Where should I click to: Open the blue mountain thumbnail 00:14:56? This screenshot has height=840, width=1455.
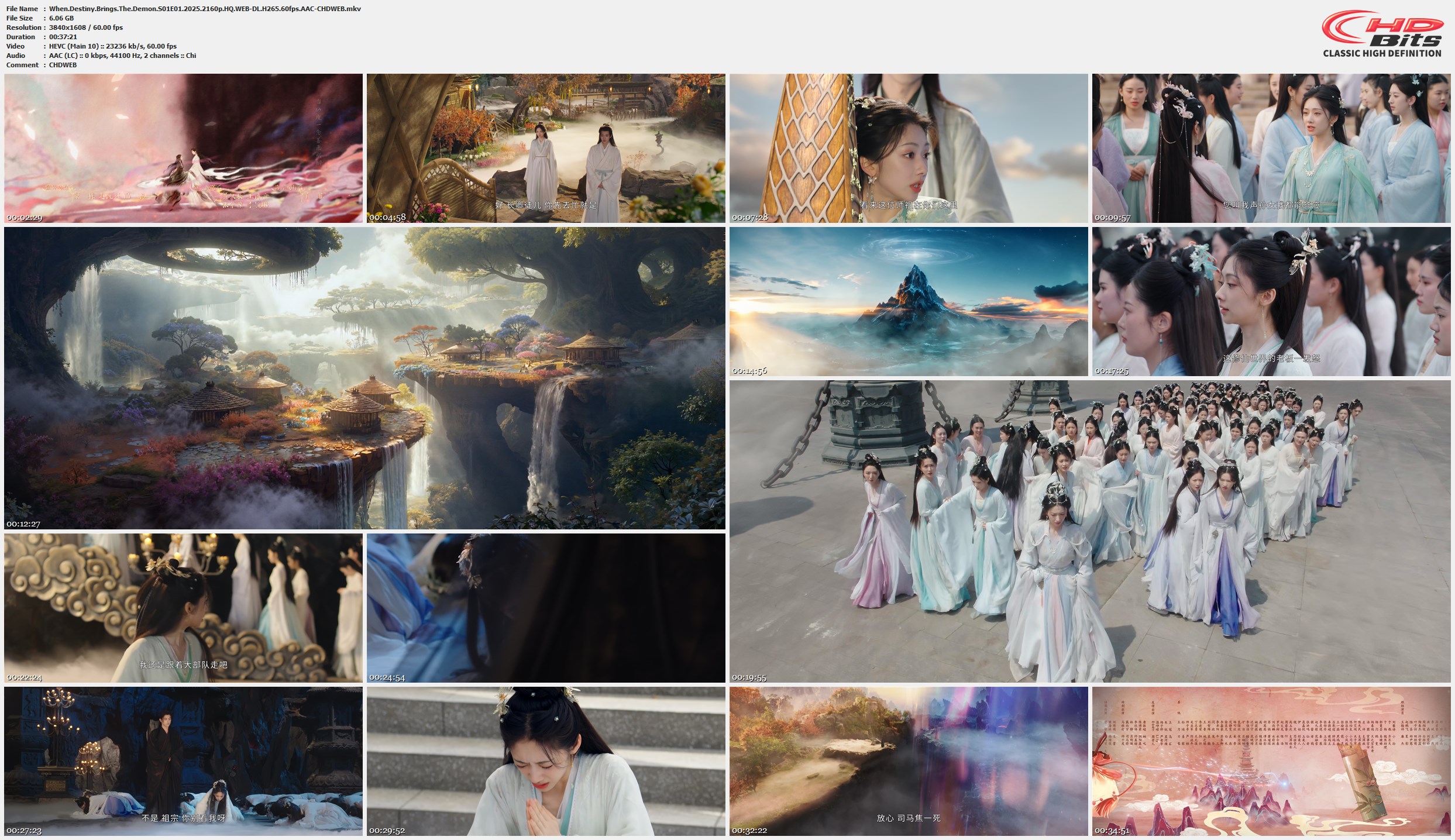pos(909,301)
